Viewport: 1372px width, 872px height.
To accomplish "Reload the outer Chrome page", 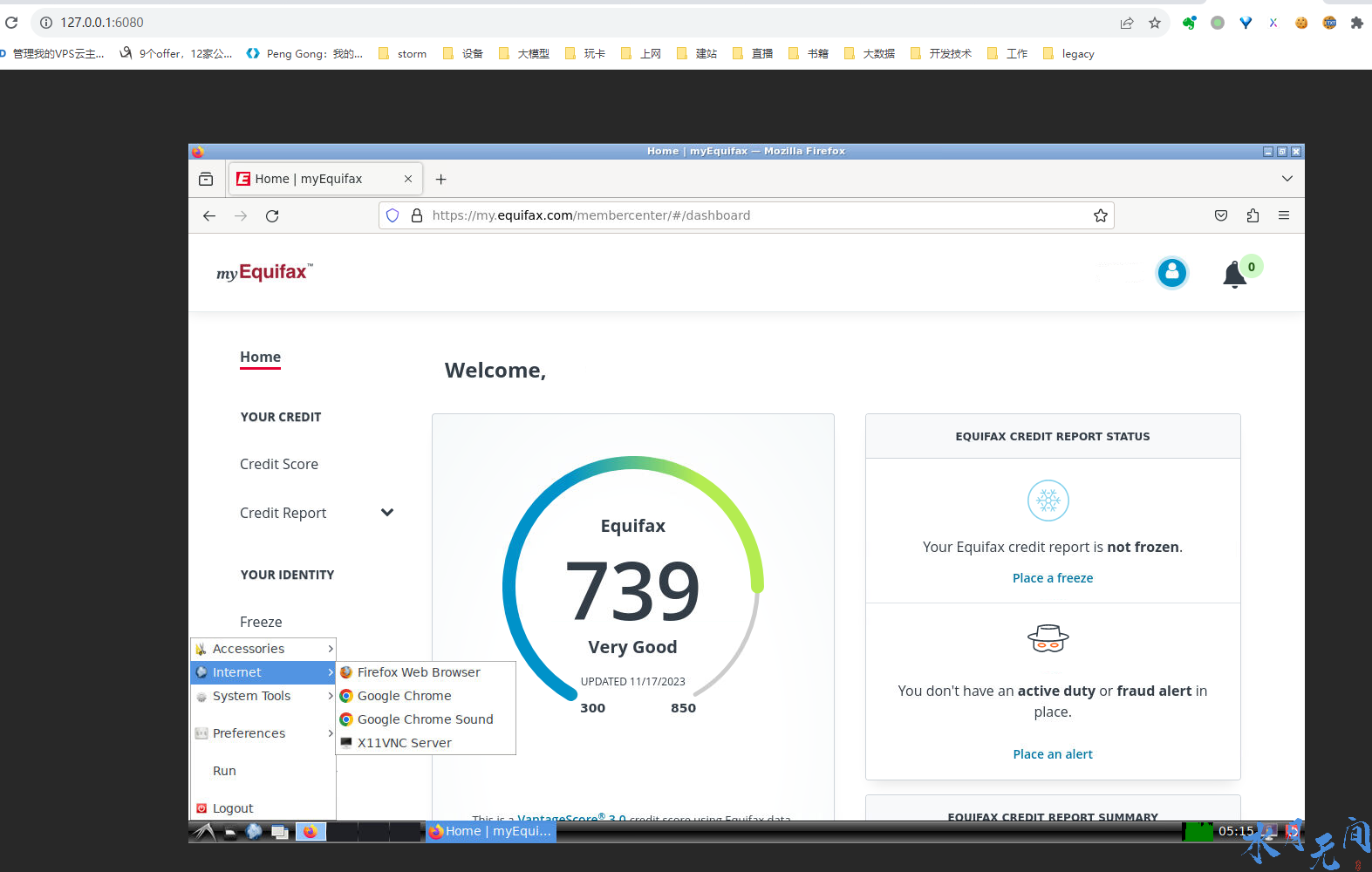I will tap(11, 23).
